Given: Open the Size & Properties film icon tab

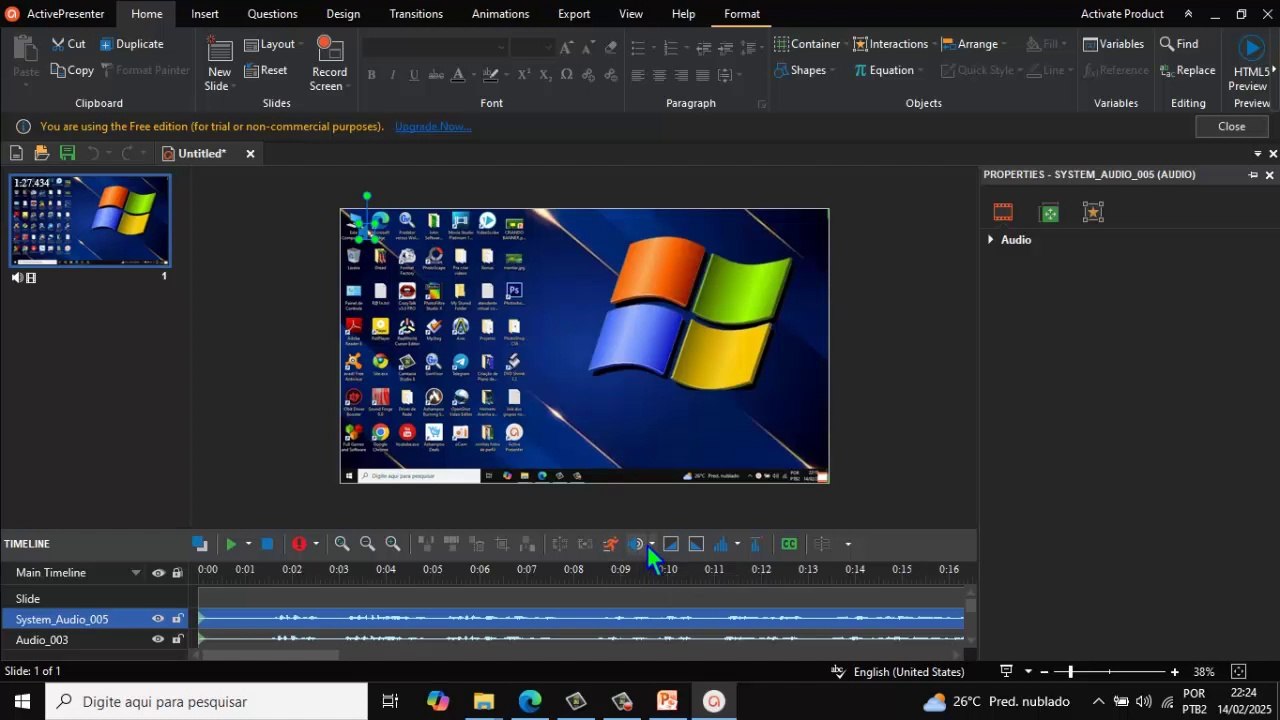Looking at the screenshot, I should point(1003,212).
